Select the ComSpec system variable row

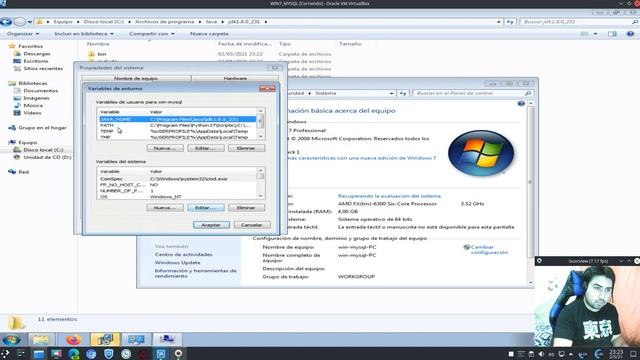pos(178,179)
